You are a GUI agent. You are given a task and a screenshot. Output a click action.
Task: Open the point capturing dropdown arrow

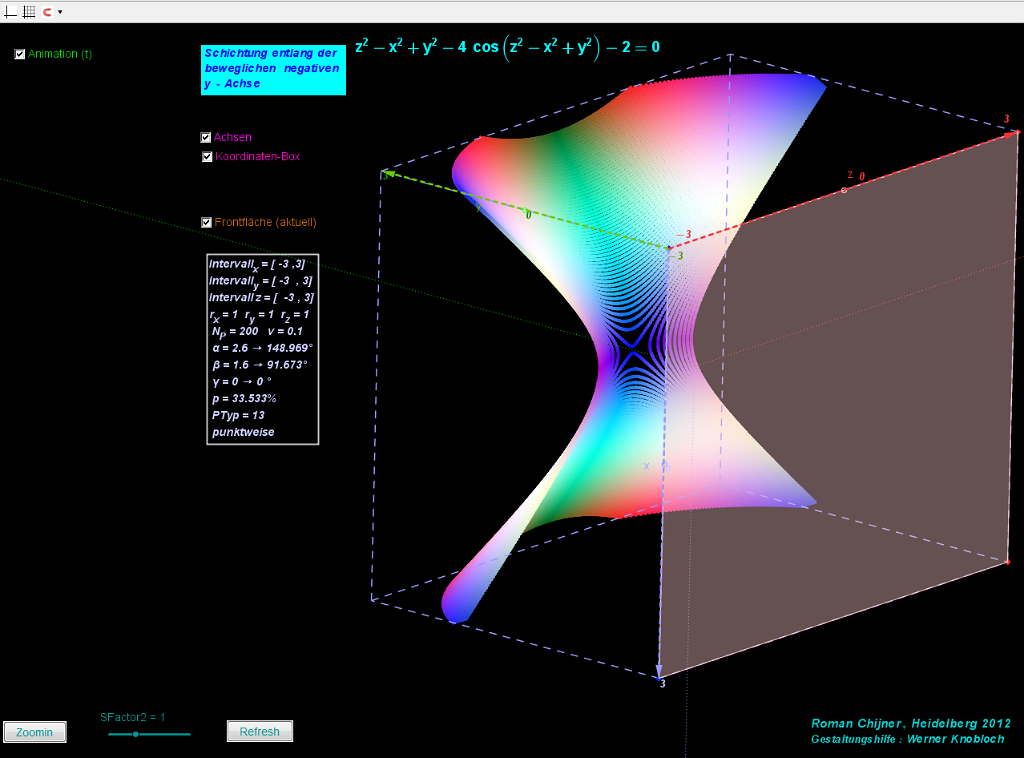pos(60,12)
